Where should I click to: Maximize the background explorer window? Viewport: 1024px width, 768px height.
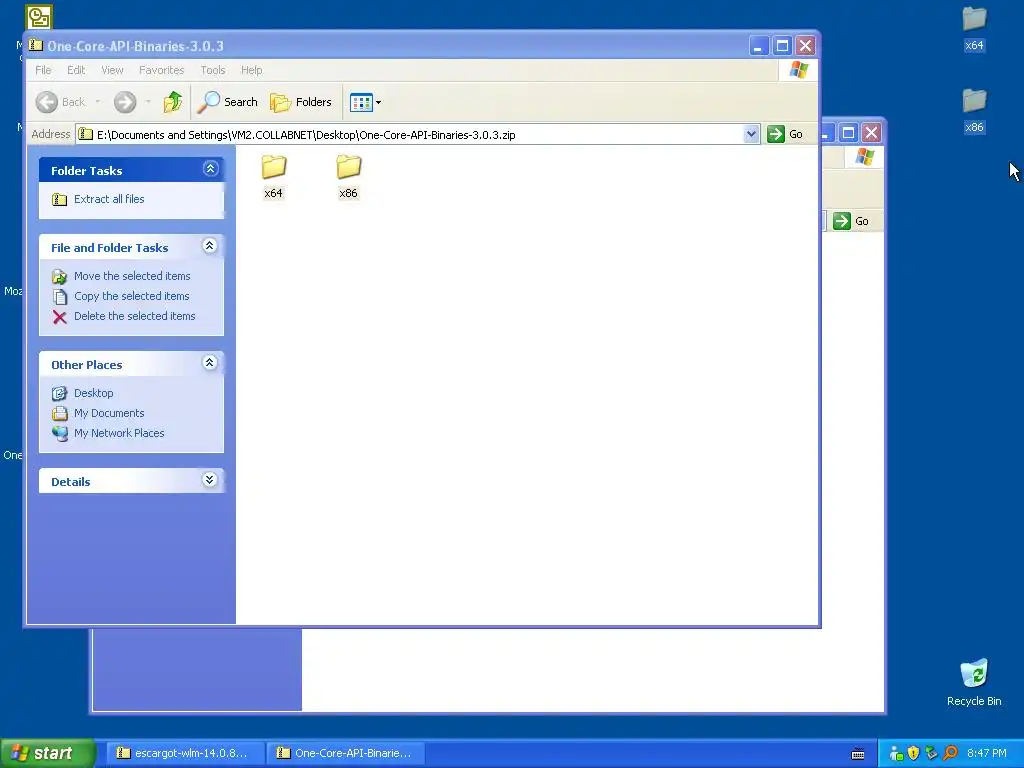tap(848, 133)
